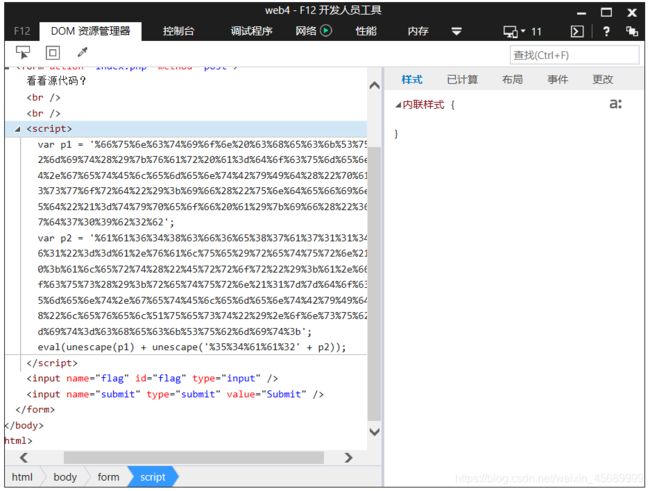Minimize the developer tools window
This screenshot has width=650, height=491.
[582, 13]
